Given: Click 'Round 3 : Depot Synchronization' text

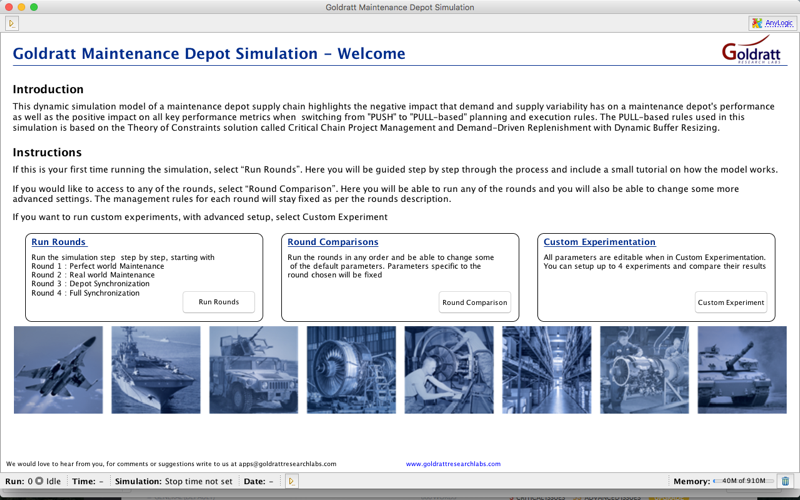Looking at the screenshot, I should pos(90,284).
